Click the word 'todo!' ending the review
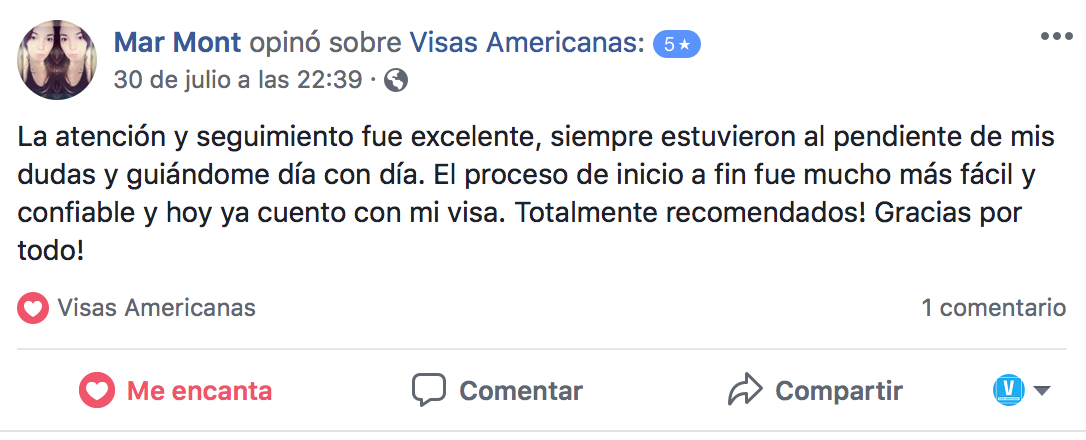The height and width of the screenshot is (440, 1086). tap(50, 251)
